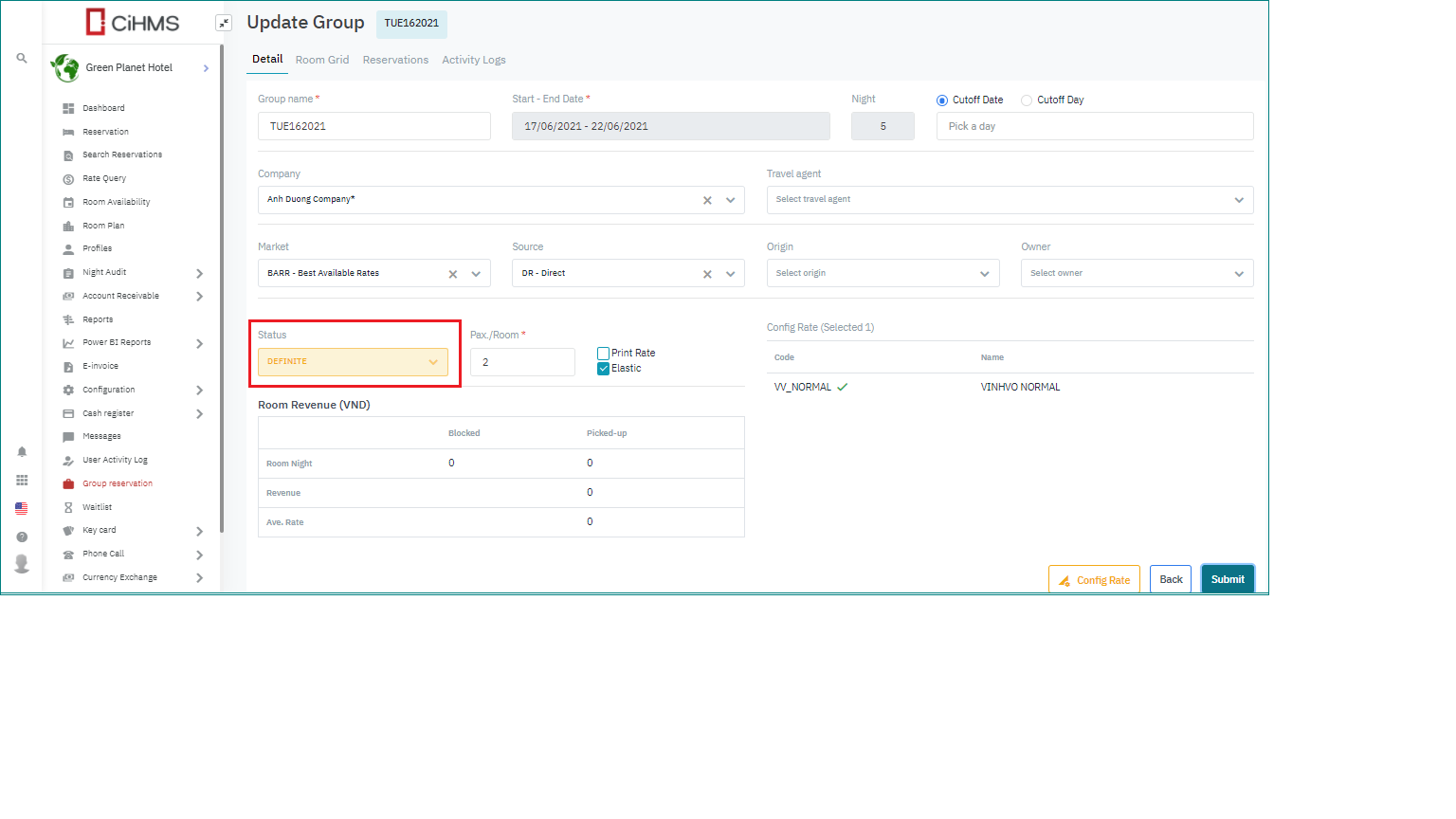
Task: Collapse the sidebar with the shrink icon
Action: tap(224, 23)
